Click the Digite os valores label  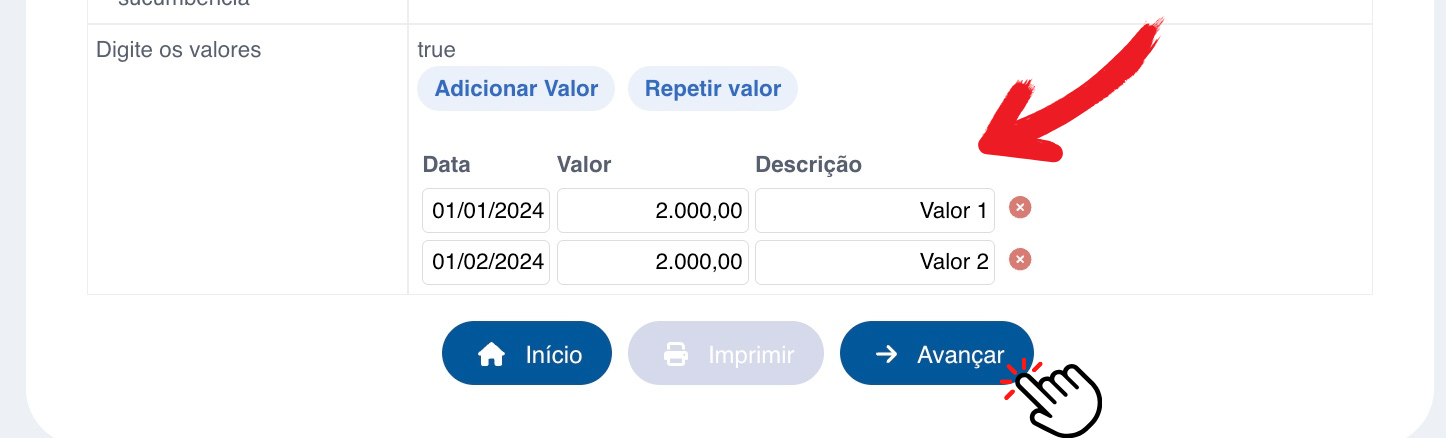178,49
